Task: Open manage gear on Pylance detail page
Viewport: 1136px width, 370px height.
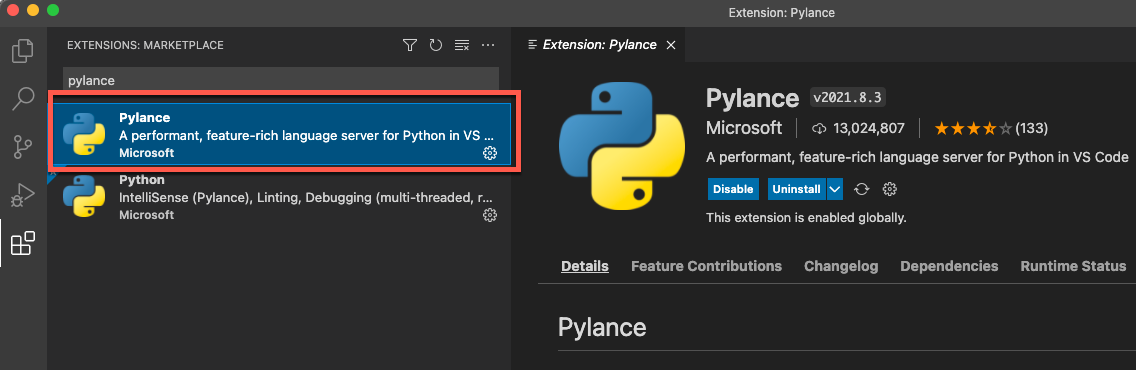Action: pyautogui.click(x=890, y=189)
